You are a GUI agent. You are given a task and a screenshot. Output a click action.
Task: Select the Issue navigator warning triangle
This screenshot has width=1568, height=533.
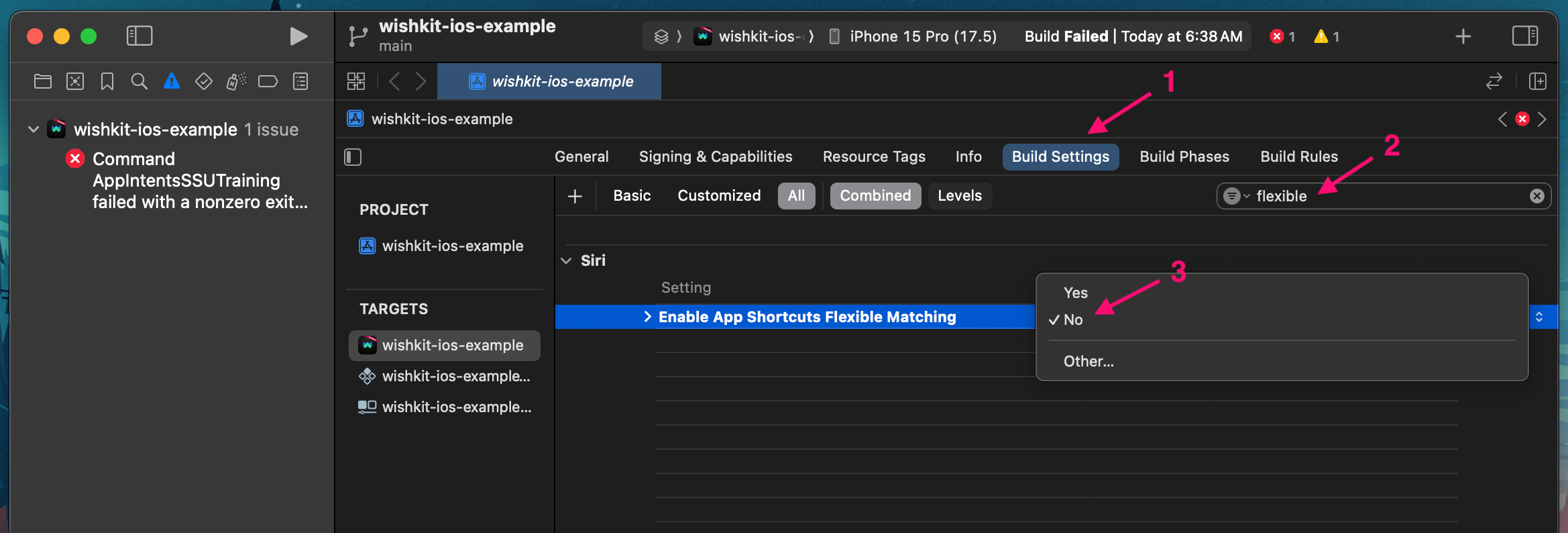[172, 81]
